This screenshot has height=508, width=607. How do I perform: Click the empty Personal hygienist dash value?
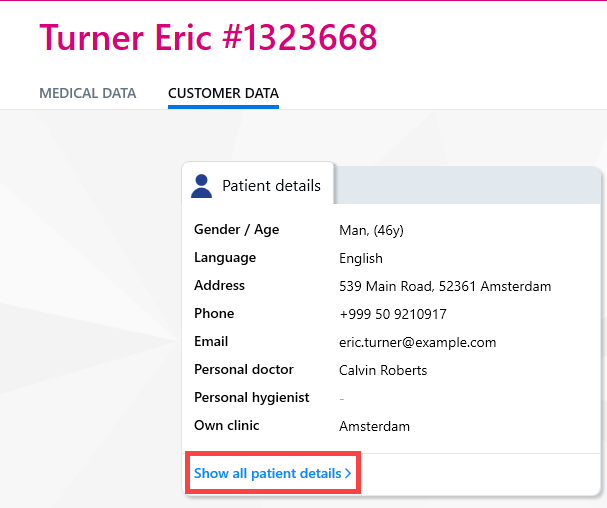point(342,398)
